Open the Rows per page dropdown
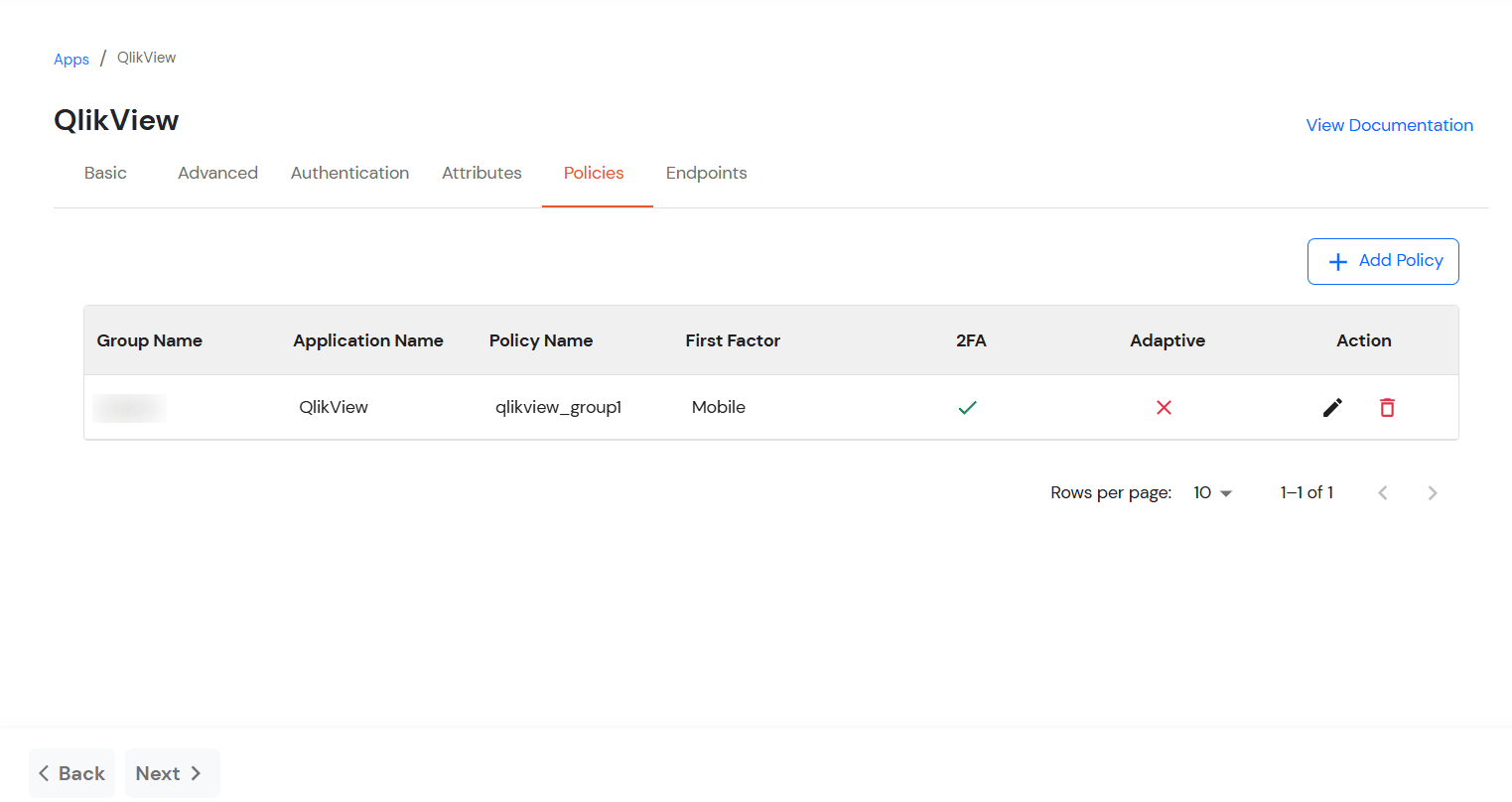 point(1212,492)
